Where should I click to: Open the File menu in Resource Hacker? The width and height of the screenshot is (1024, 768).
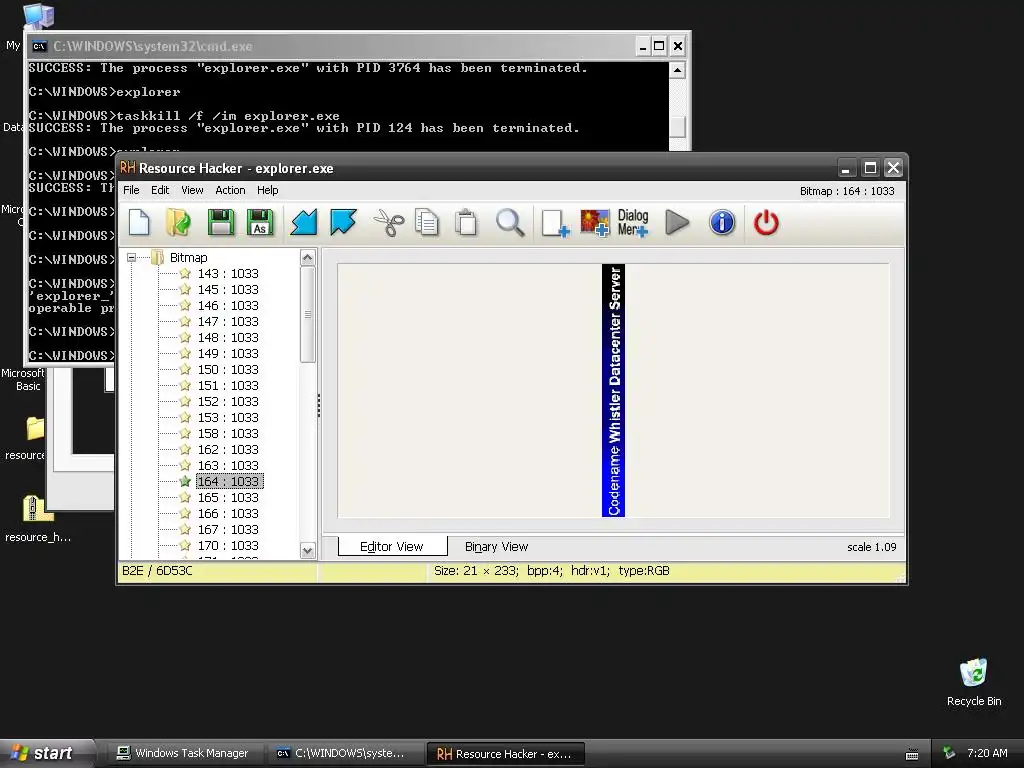(131, 190)
